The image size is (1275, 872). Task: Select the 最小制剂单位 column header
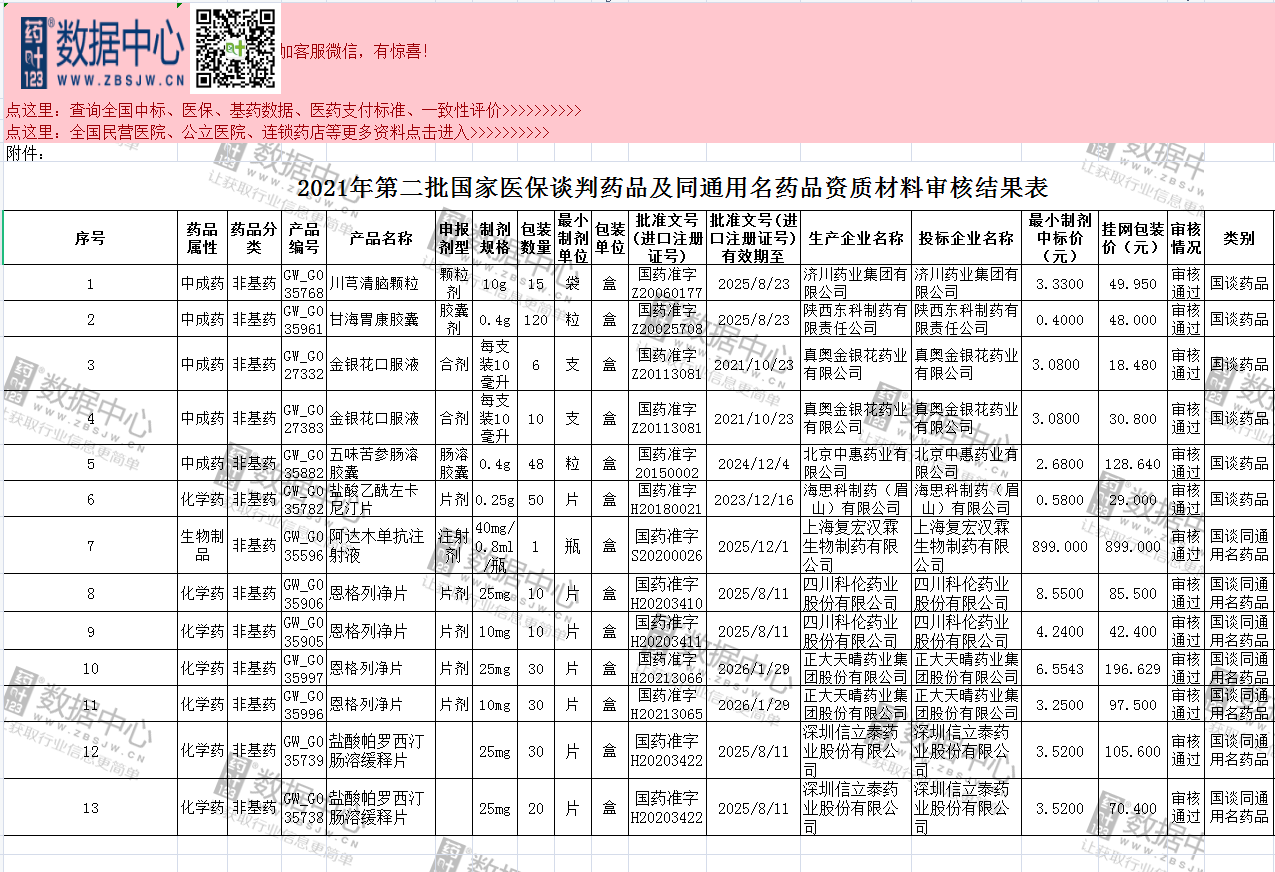pyautogui.click(x=573, y=238)
